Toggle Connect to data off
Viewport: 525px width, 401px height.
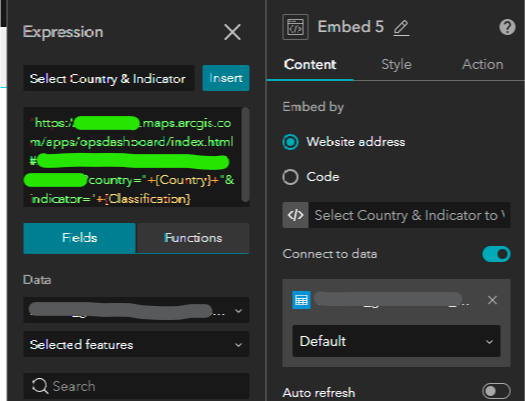(496, 254)
